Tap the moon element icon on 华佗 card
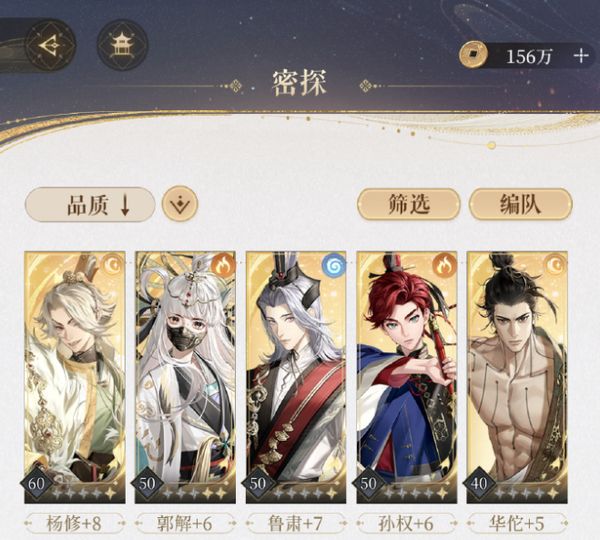This screenshot has height=540, width=600. 555,263
